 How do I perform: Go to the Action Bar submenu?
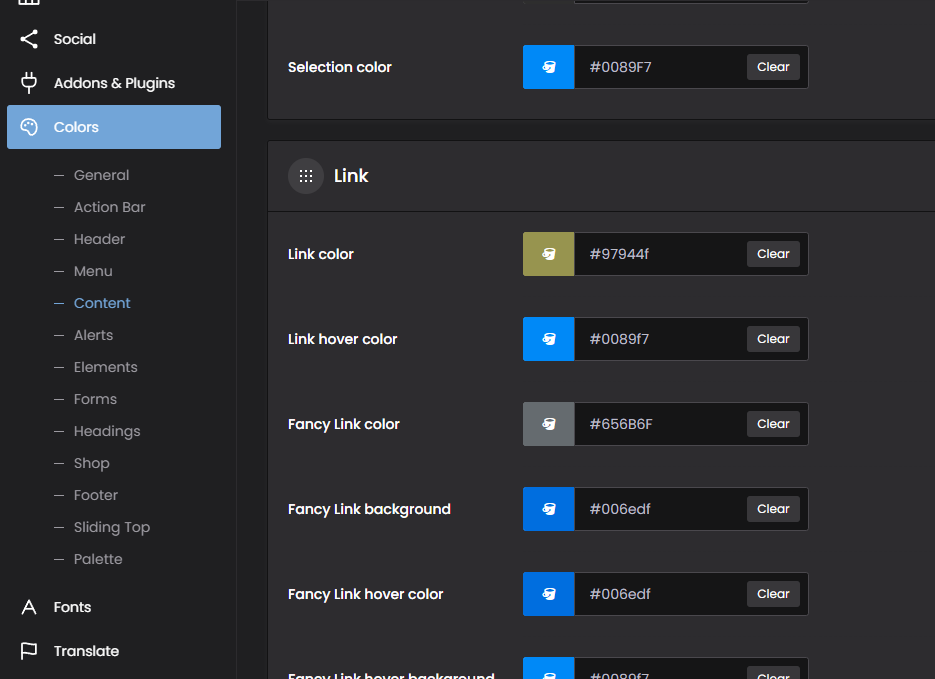(x=109, y=207)
